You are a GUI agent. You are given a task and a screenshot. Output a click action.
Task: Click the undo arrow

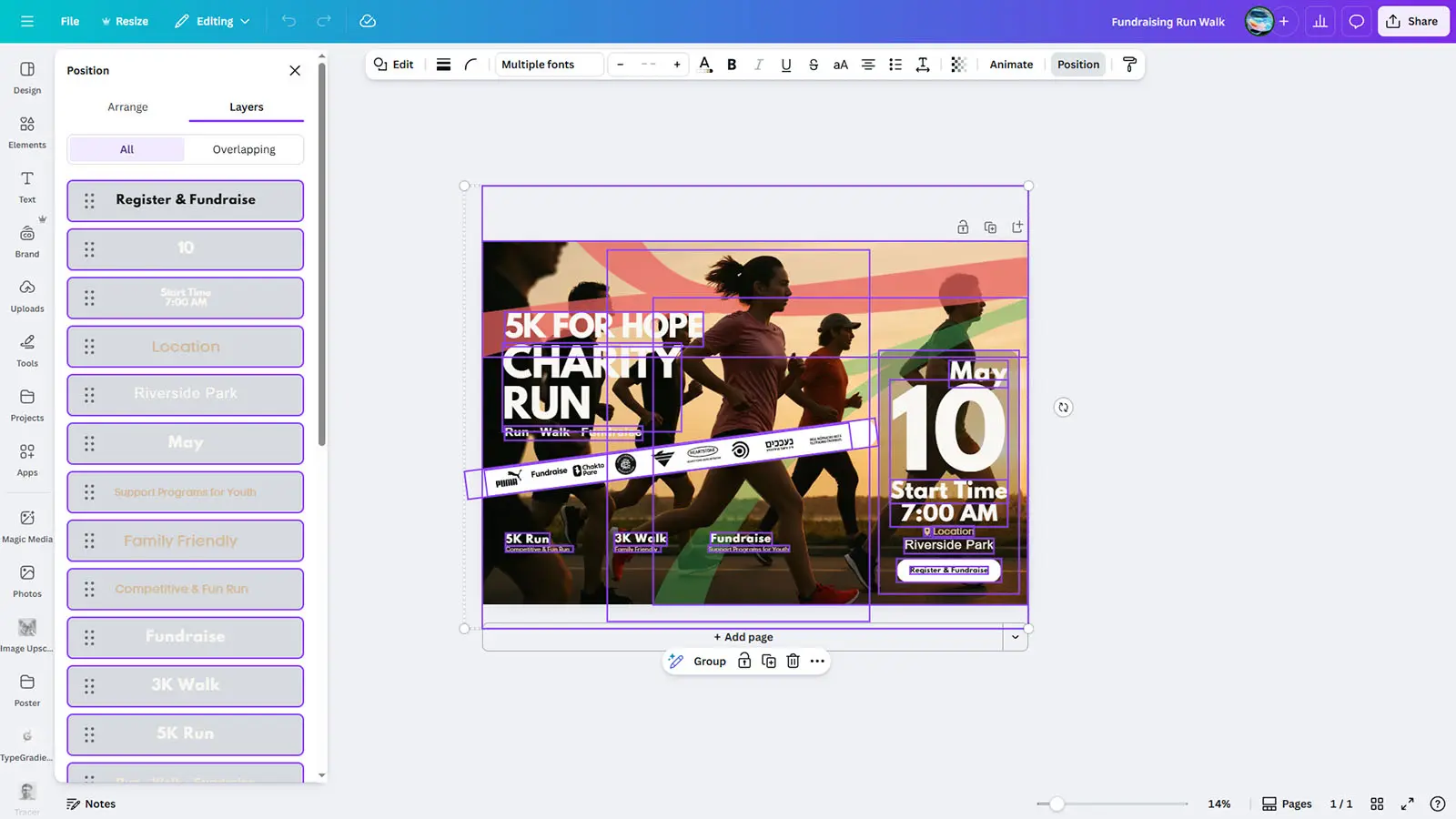[288, 21]
